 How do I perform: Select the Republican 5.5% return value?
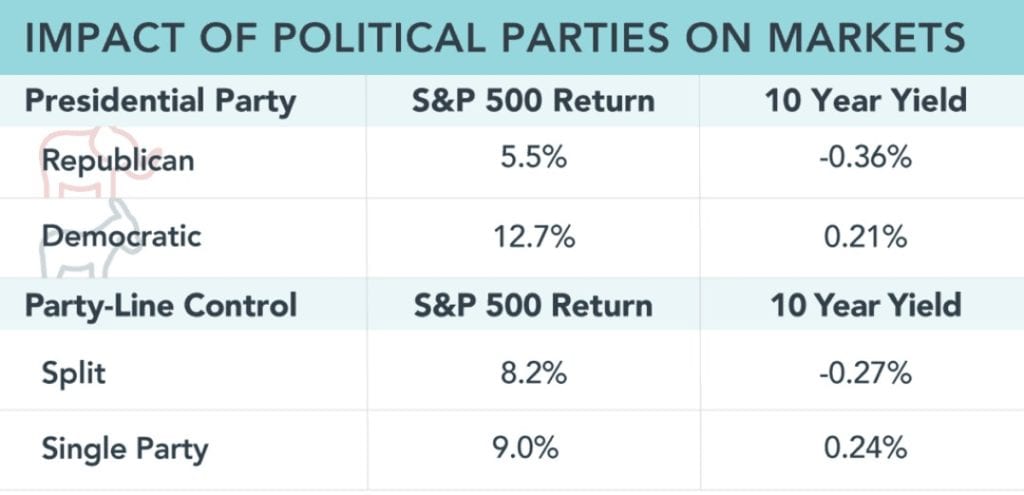[534, 159]
